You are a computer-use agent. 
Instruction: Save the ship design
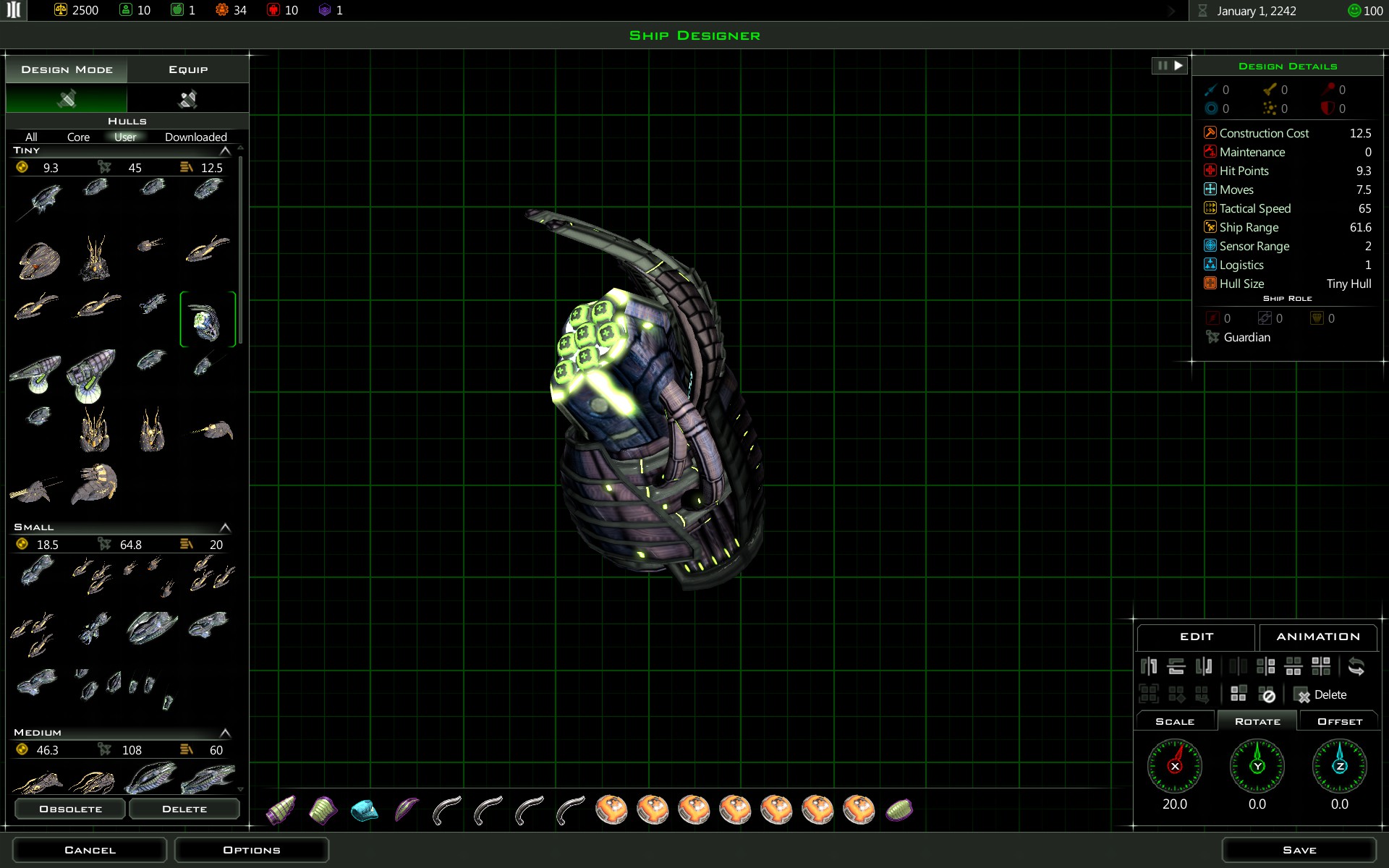[1299, 850]
